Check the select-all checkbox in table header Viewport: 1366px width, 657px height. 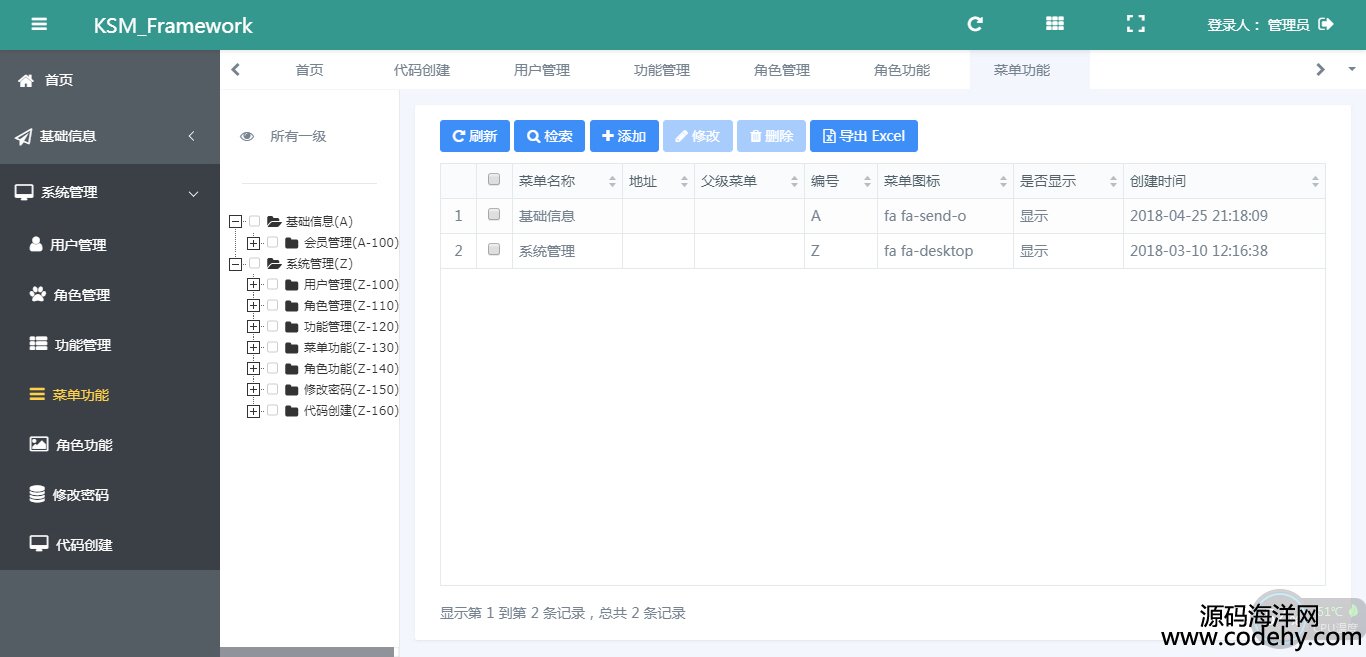point(494,180)
